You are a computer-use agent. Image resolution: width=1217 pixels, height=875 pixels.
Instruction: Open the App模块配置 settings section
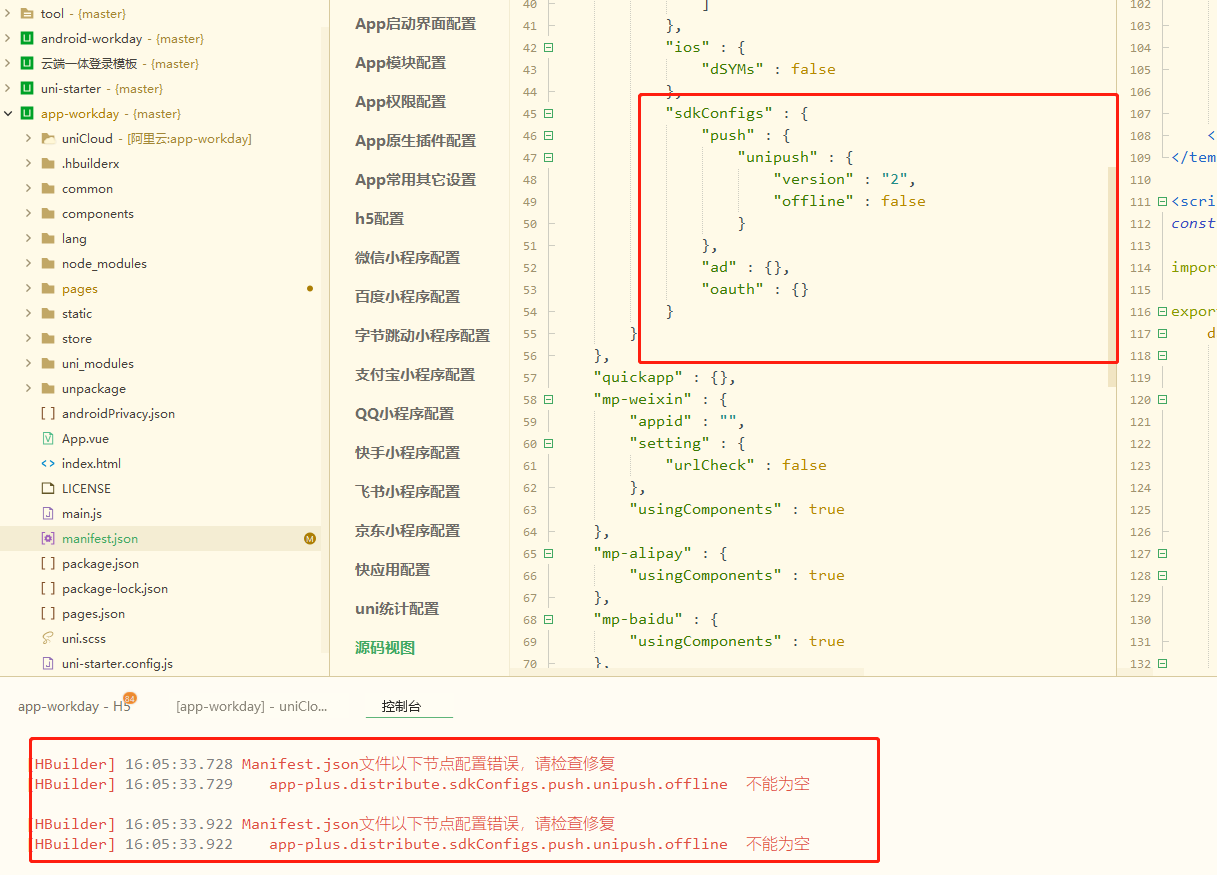pos(400,63)
